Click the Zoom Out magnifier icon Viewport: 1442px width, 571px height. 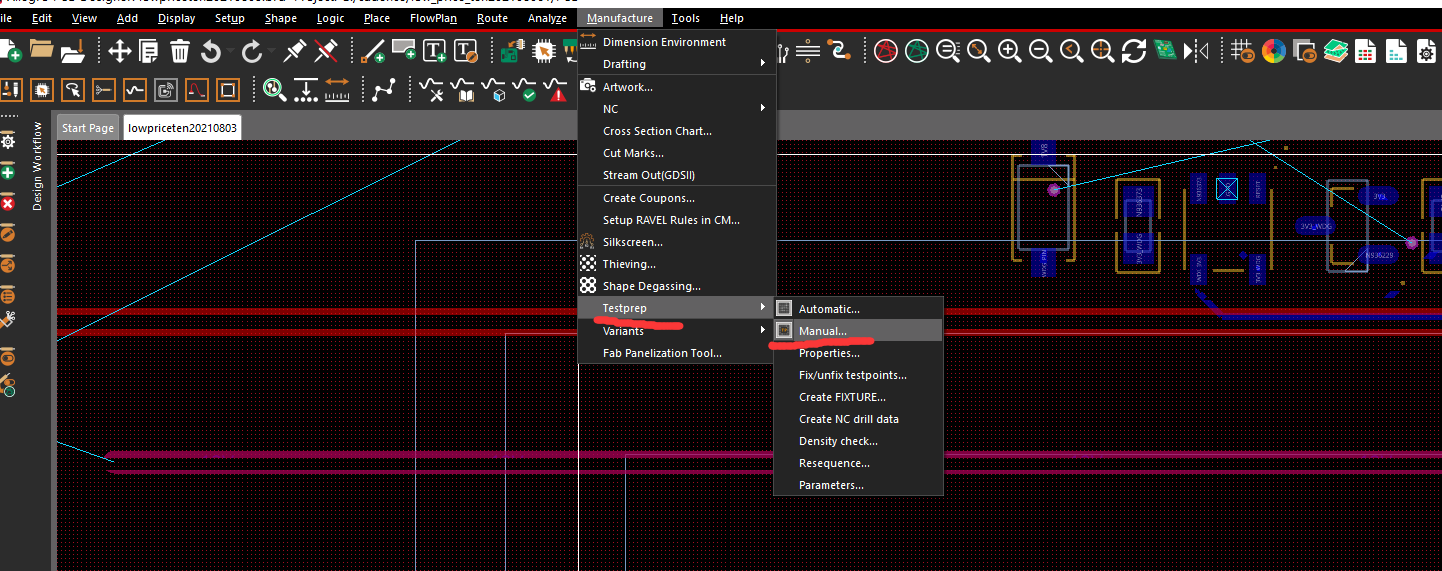tap(1041, 51)
